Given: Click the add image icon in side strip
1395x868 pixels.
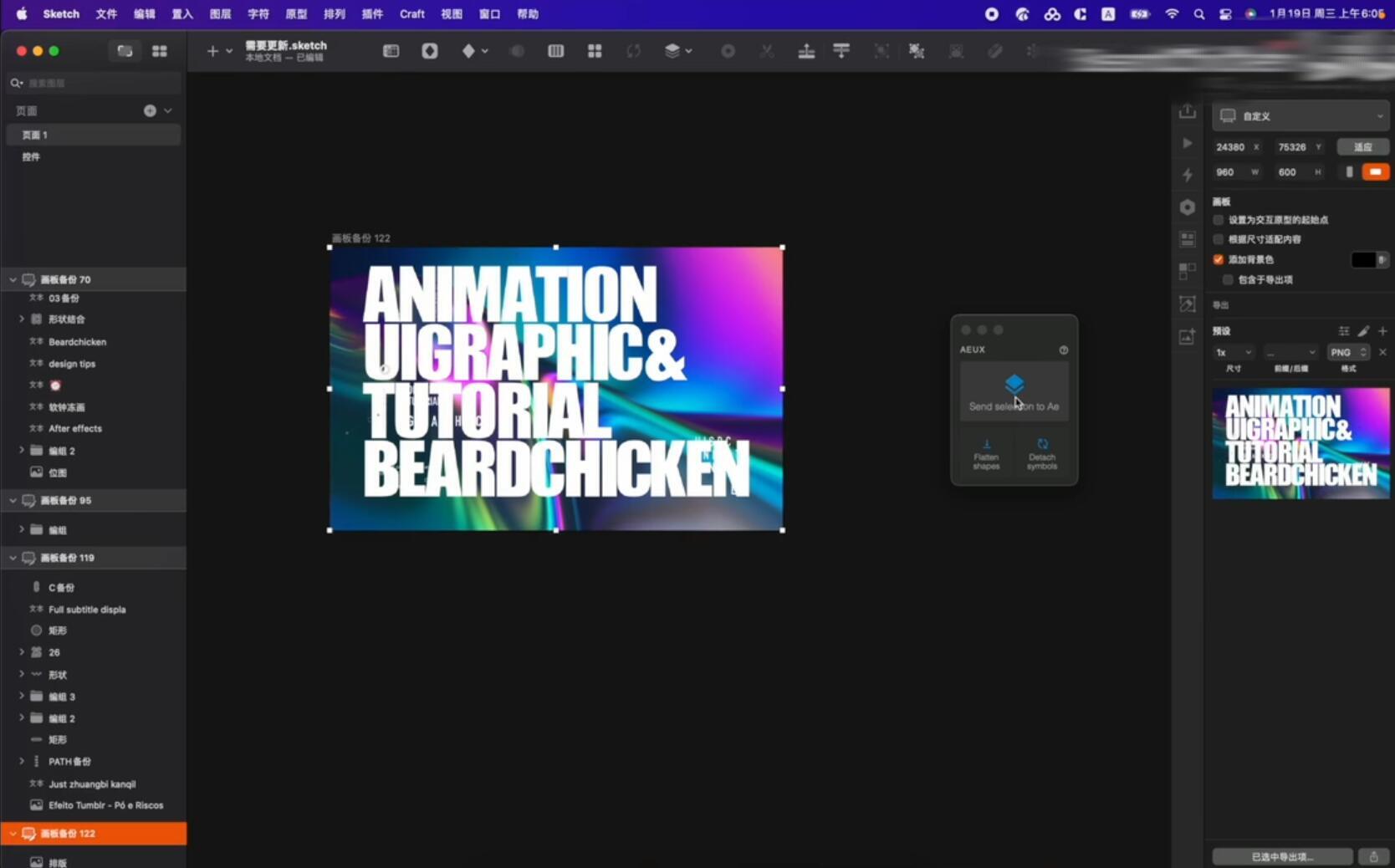Looking at the screenshot, I should (1187, 337).
